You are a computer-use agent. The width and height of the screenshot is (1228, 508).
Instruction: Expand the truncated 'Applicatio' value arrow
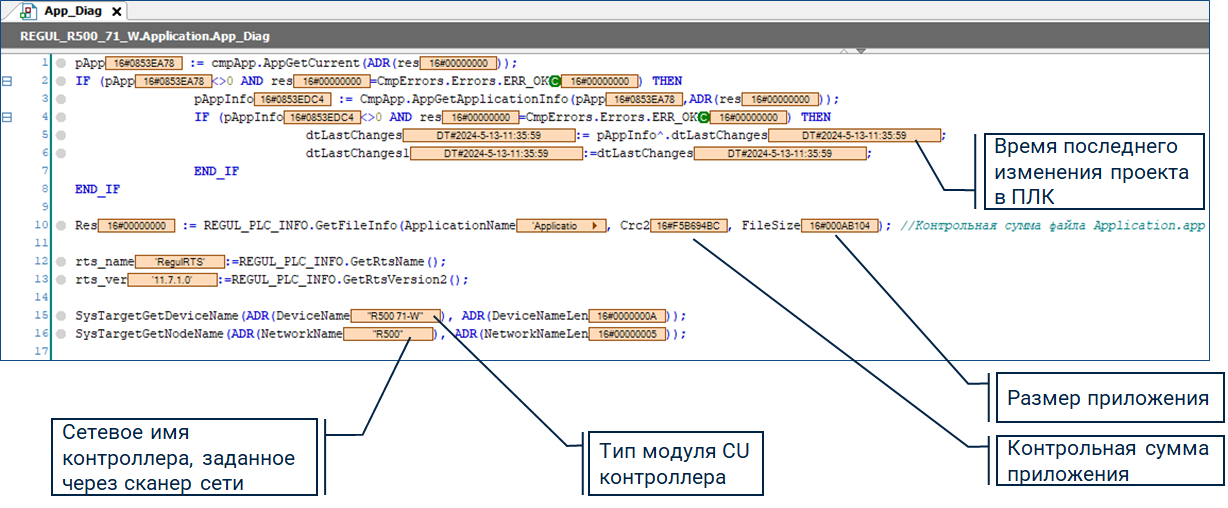point(598,226)
